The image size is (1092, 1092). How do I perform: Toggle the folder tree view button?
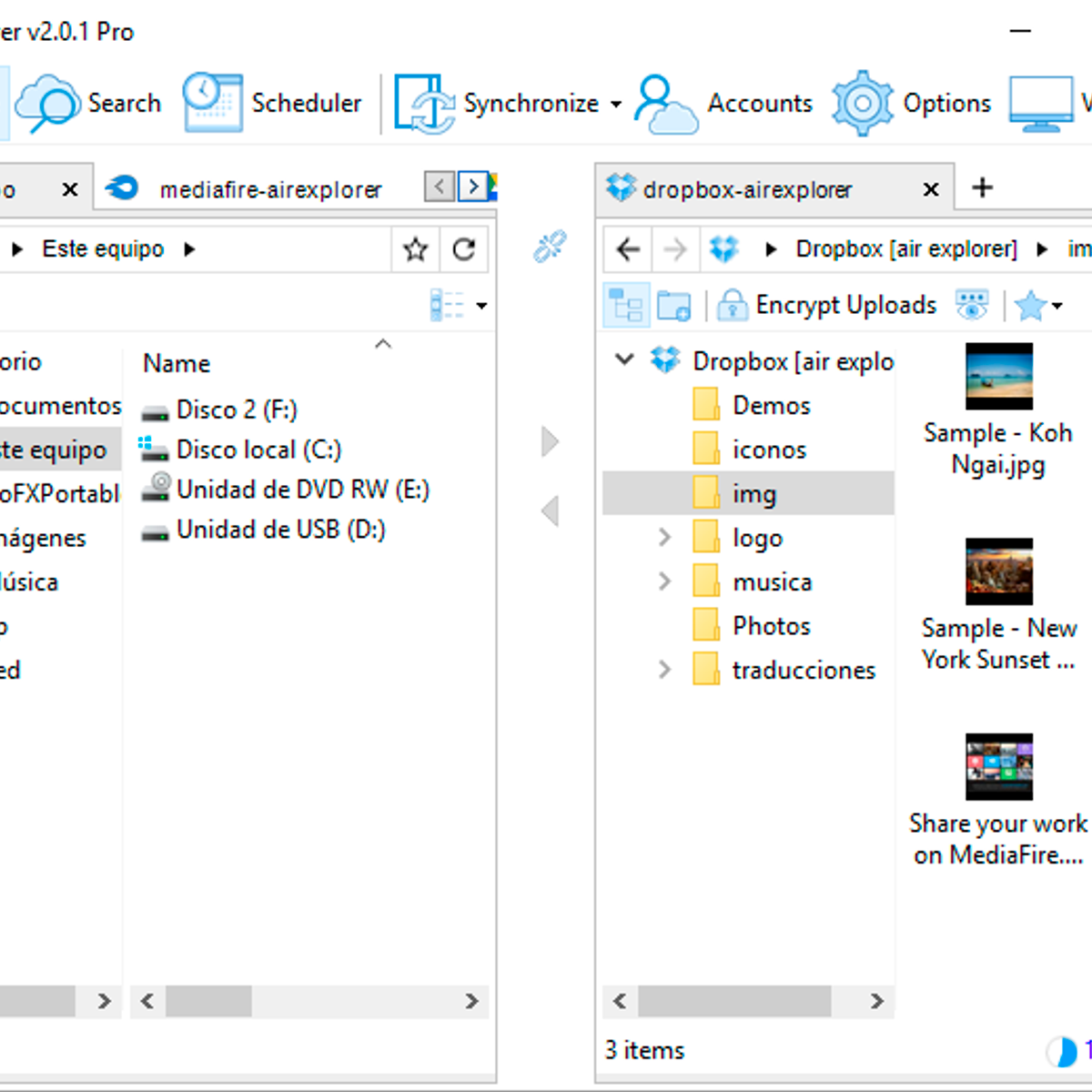click(626, 306)
